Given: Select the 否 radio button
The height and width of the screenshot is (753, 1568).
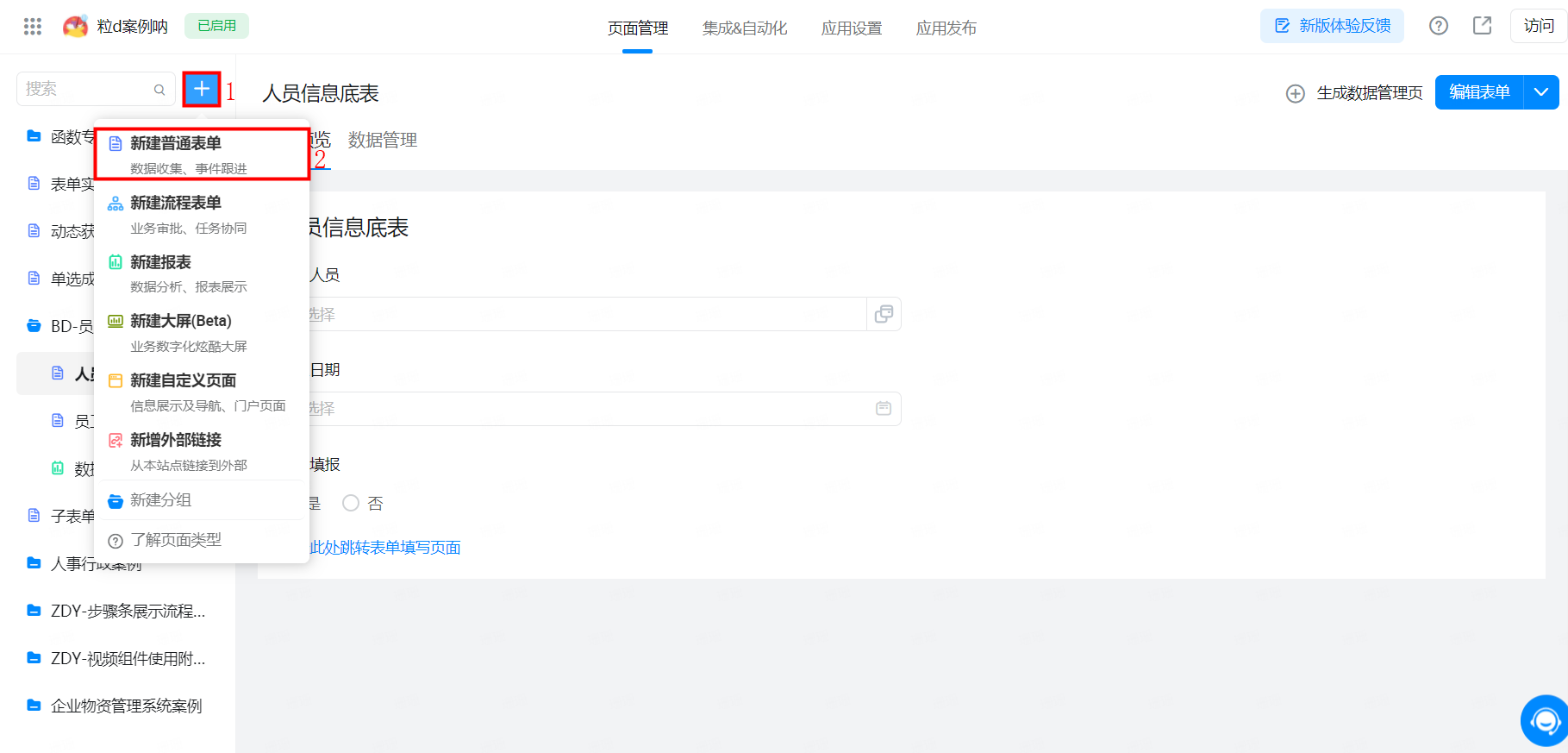Looking at the screenshot, I should point(351,503).
